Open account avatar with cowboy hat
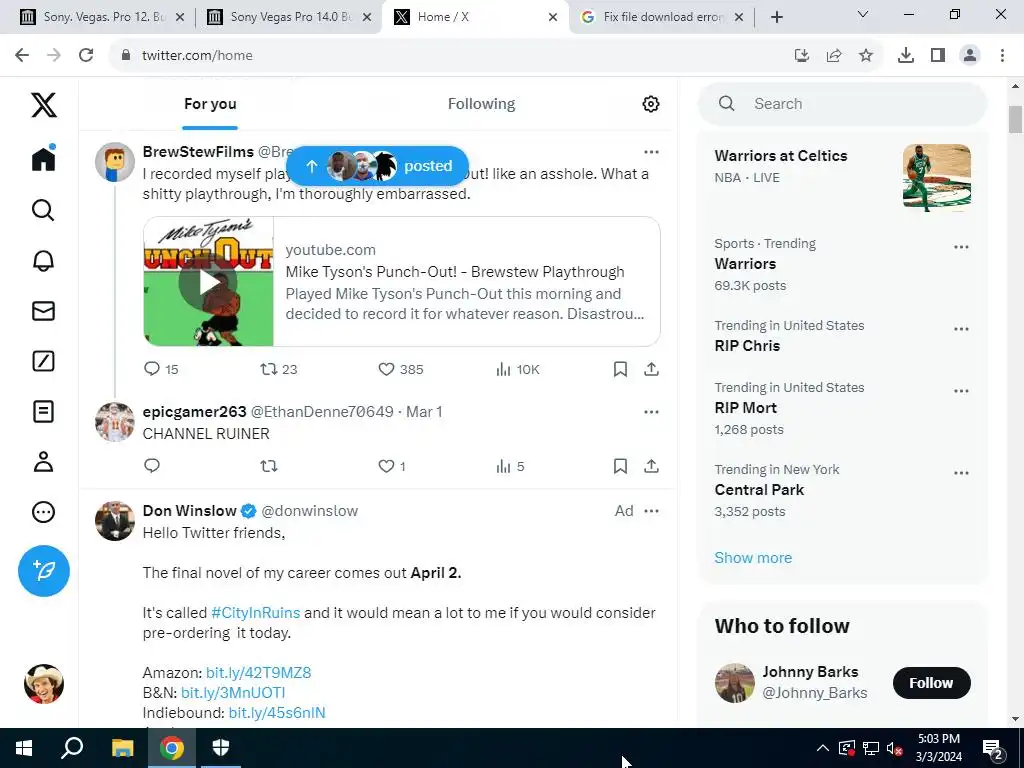 (x=44, y=684)
